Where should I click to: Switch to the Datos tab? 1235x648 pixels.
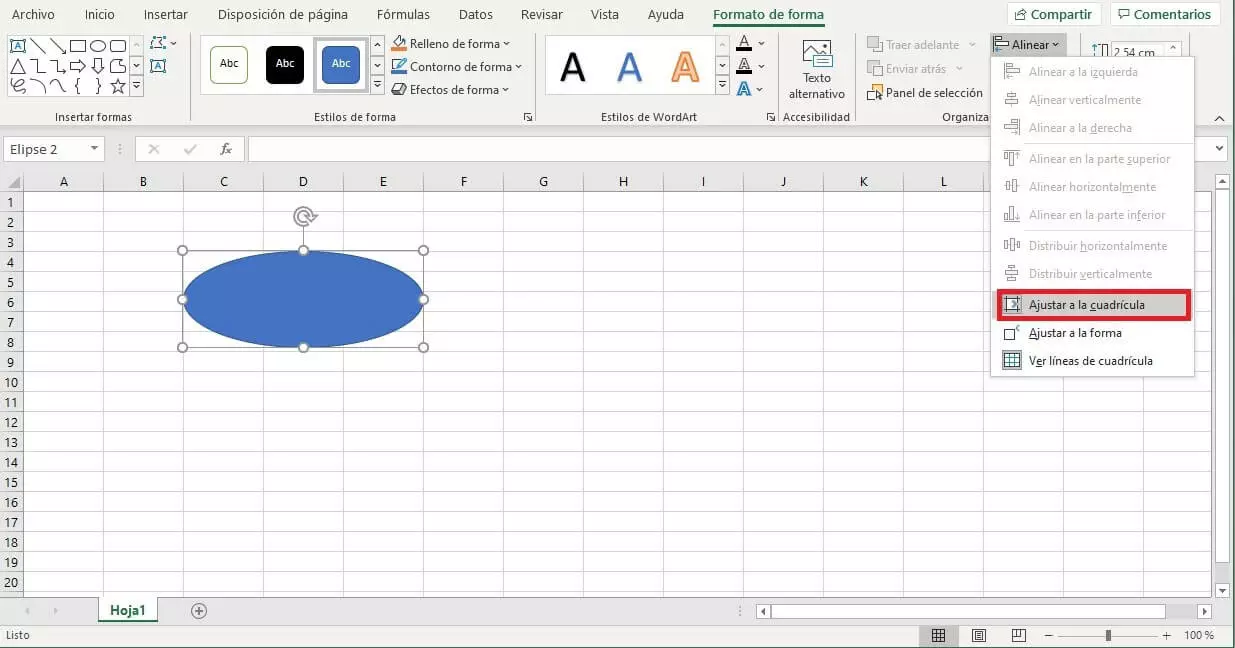click(475, 15)
